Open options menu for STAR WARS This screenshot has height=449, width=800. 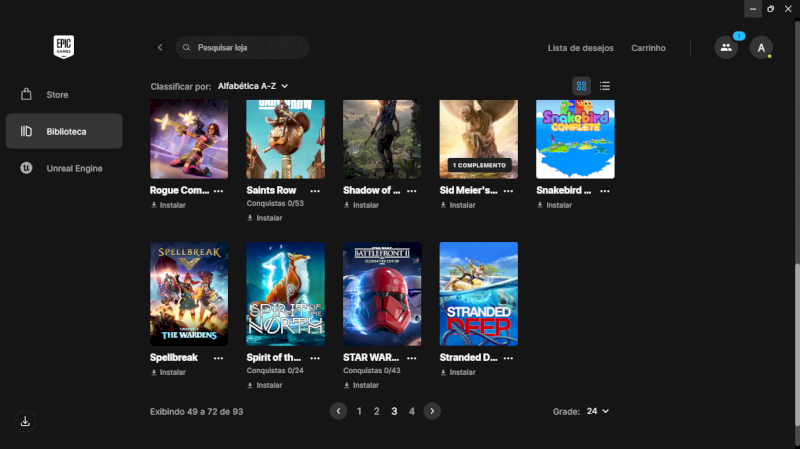(x=411, y=358)
